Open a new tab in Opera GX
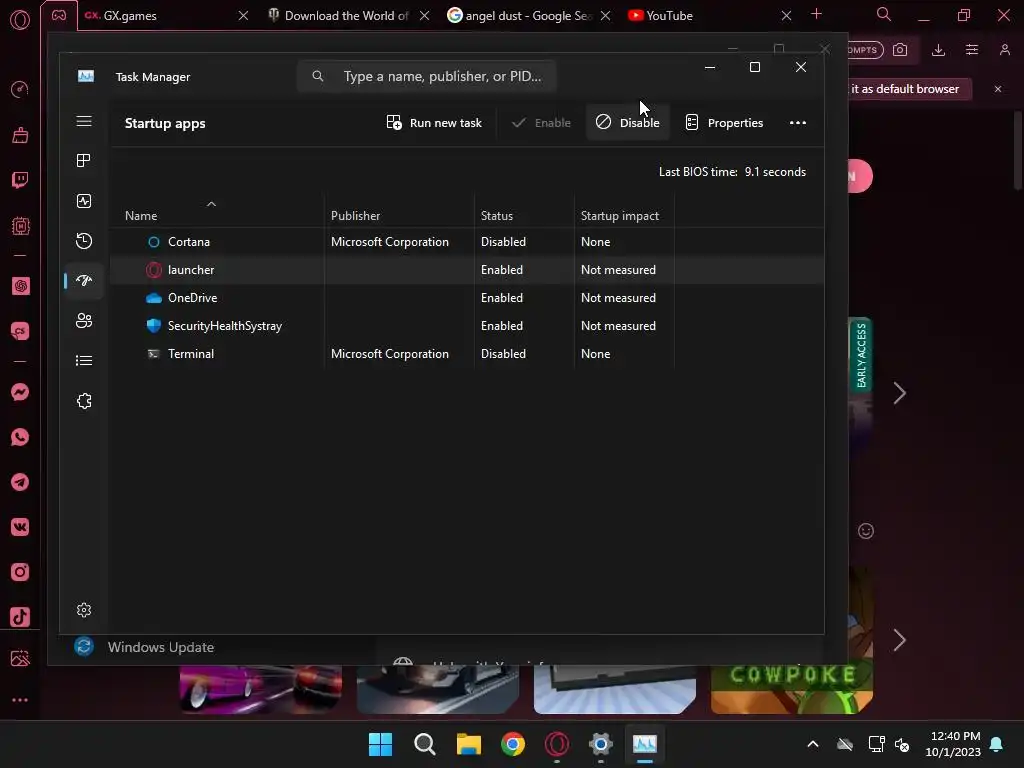Viewport: 1024px width, 768px height. pos(816,14)
